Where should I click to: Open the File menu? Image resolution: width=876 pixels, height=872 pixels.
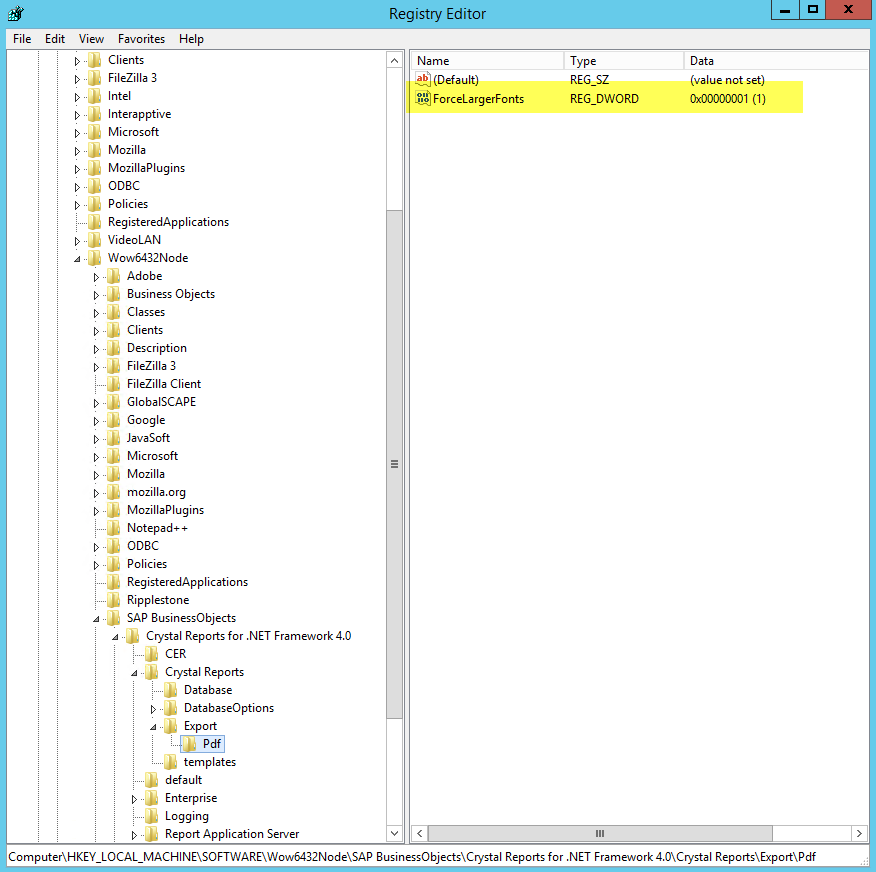(22, 39)
